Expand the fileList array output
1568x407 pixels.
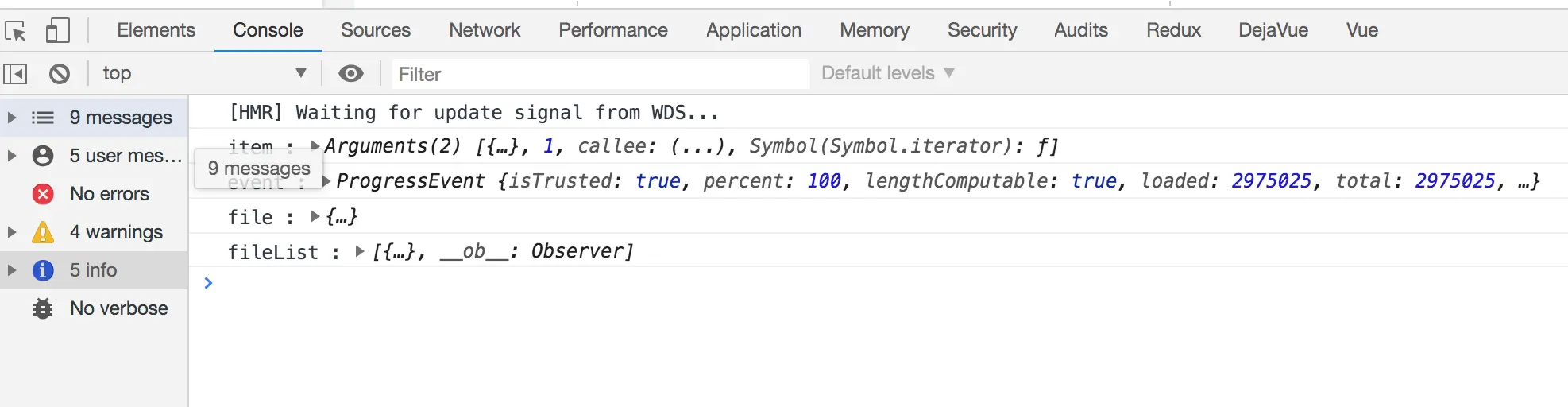pyautogui.click(x=360, y=251)
